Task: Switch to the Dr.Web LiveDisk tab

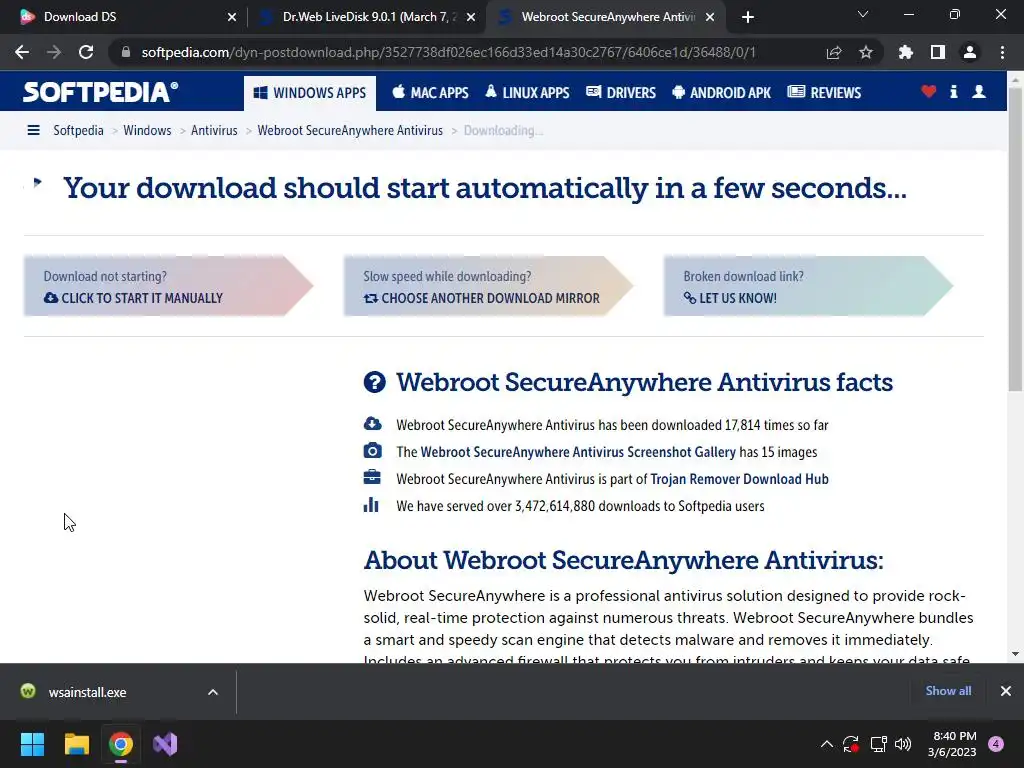Action: pyautogui.click(x=367, y=17)
